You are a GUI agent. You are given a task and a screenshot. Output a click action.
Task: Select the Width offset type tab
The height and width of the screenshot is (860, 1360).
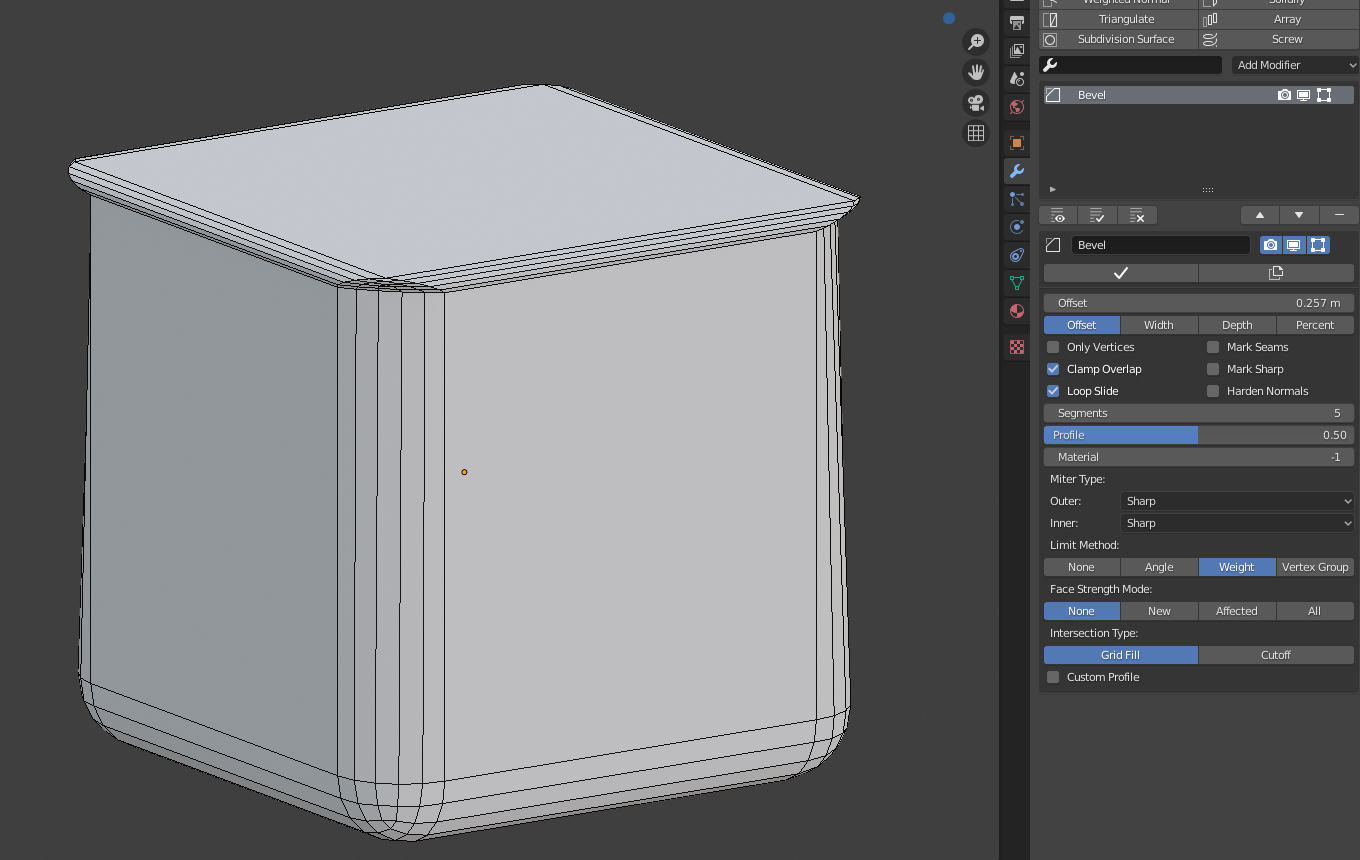pos(1159,325)
